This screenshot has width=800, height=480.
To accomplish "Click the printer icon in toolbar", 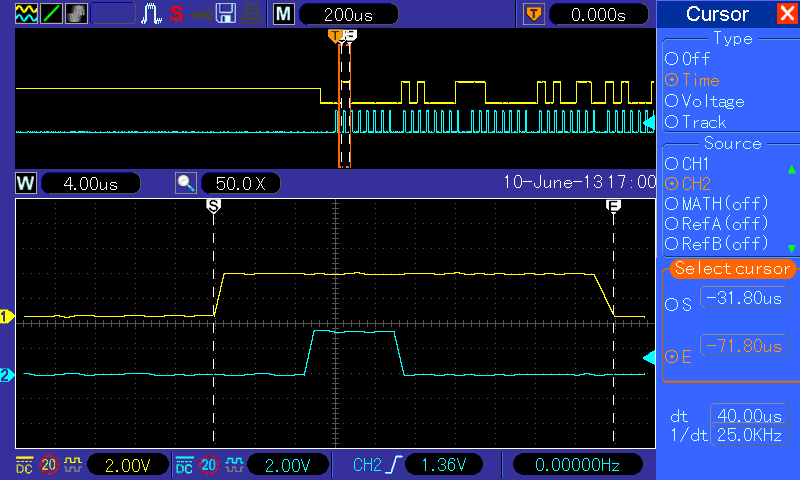I will (251, 13).
